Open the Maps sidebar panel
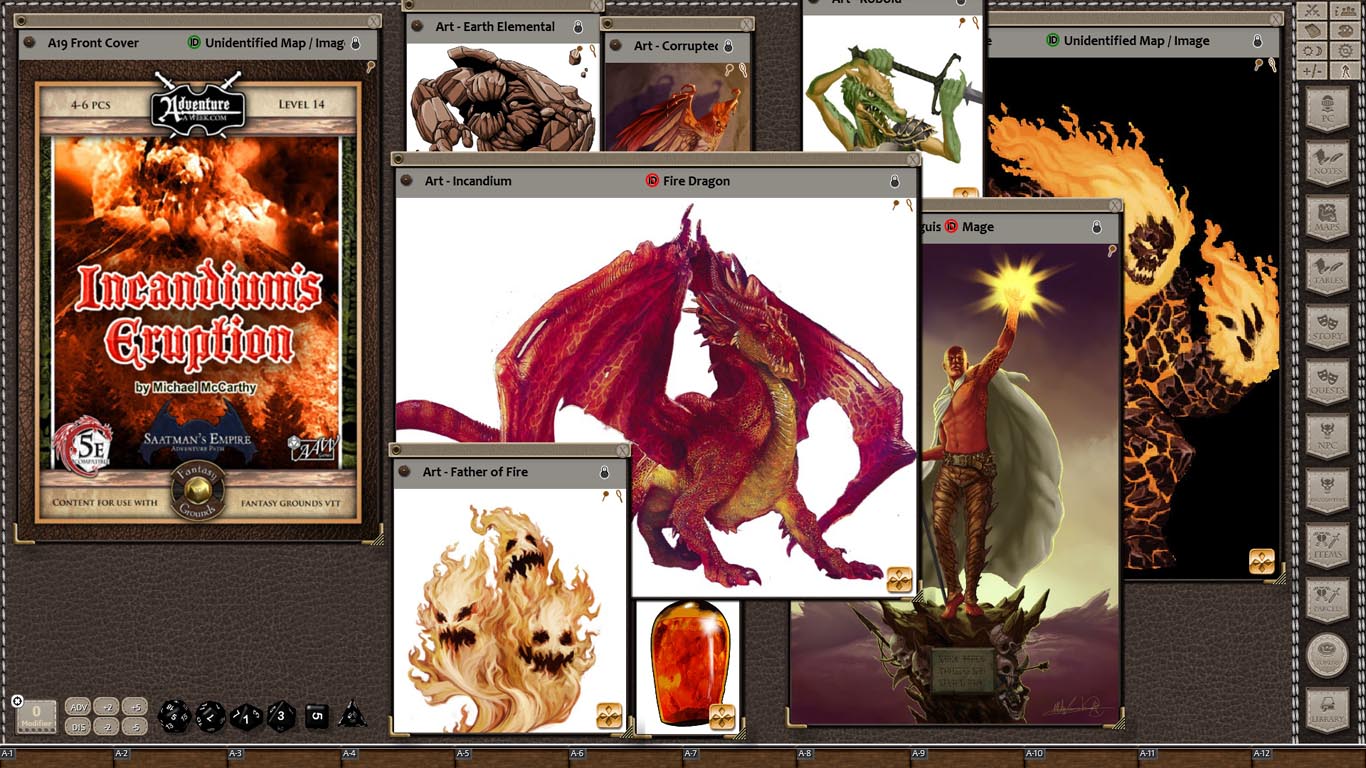Image resolution: width=1366 pixels, height=768 pixels. 1327,217
